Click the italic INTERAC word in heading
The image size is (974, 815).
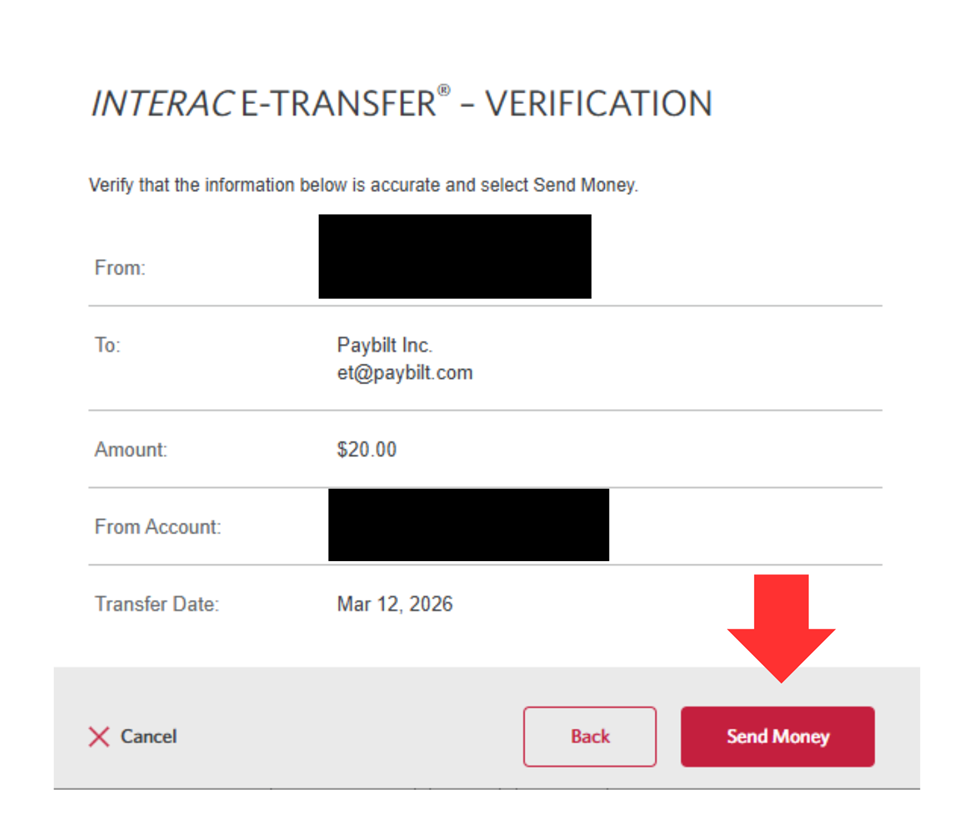(x=162, y=104)
